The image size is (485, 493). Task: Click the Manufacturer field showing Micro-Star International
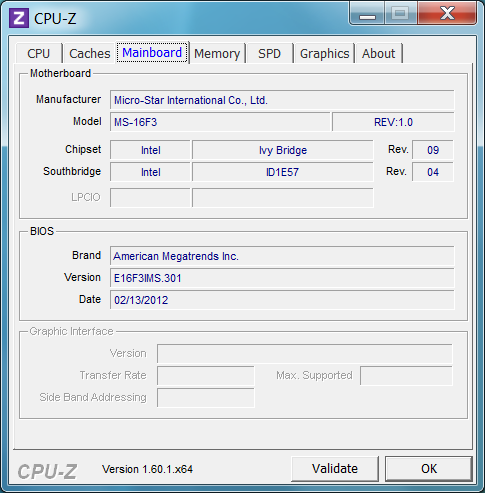click(x=282, y=100)
